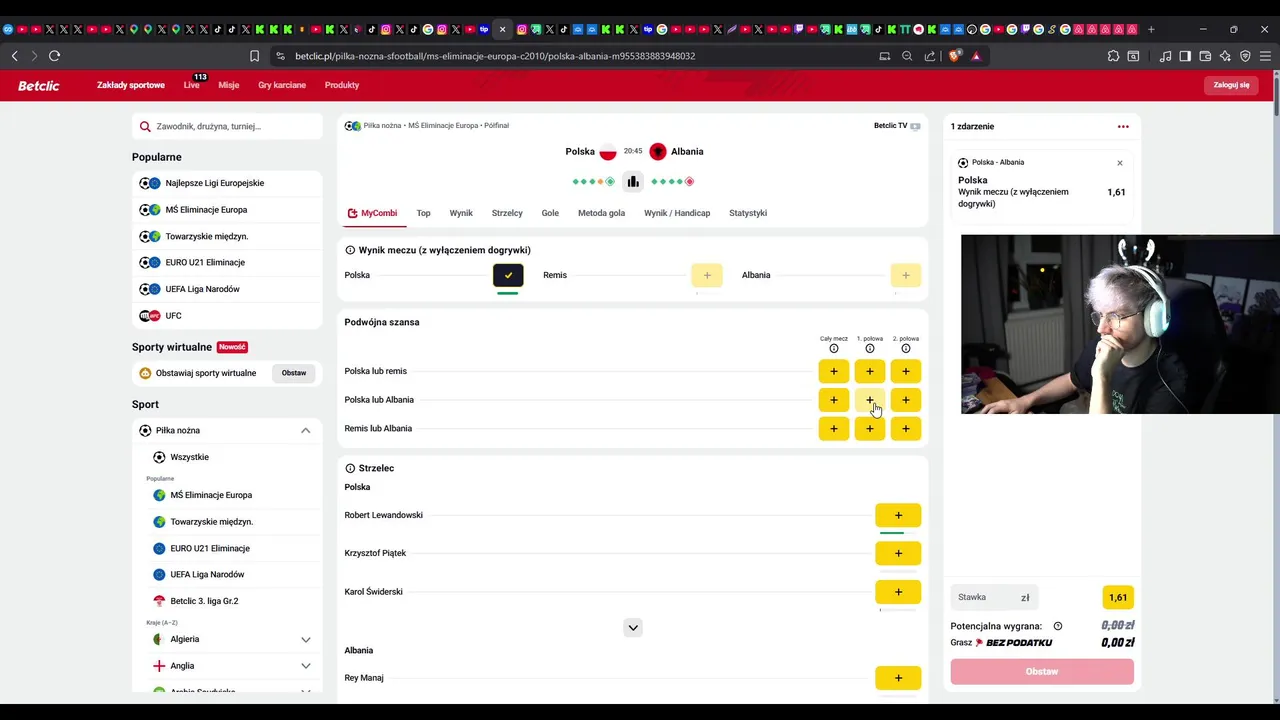Click the Cały mecz info icon

834,349
